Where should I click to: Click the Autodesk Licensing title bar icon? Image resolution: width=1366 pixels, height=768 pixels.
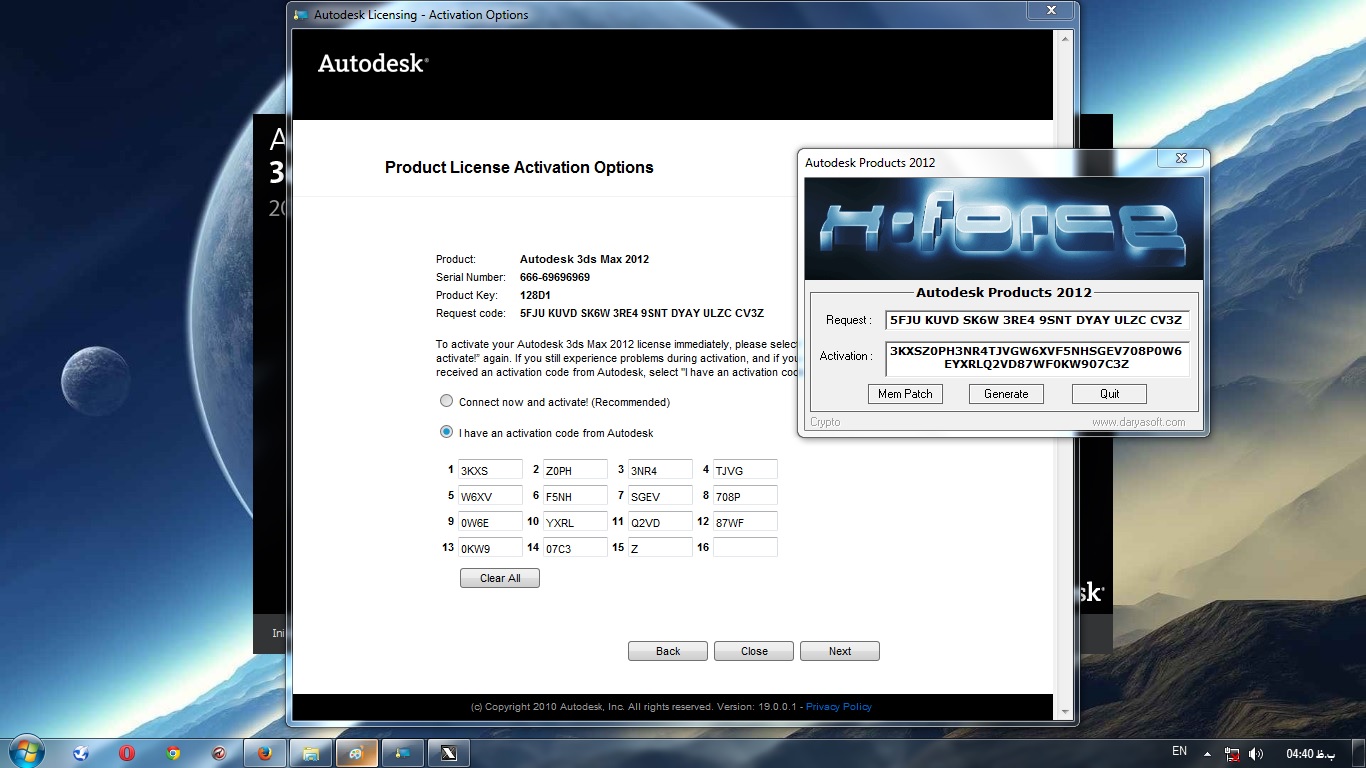click(300, 15)
